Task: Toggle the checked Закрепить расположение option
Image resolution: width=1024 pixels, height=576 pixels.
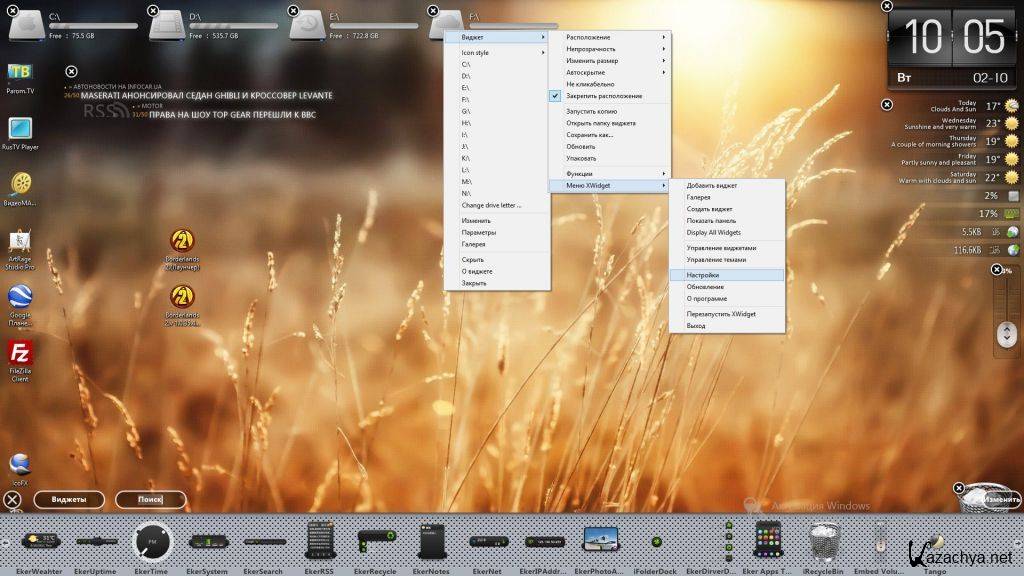Action: [x=604, y=96]
